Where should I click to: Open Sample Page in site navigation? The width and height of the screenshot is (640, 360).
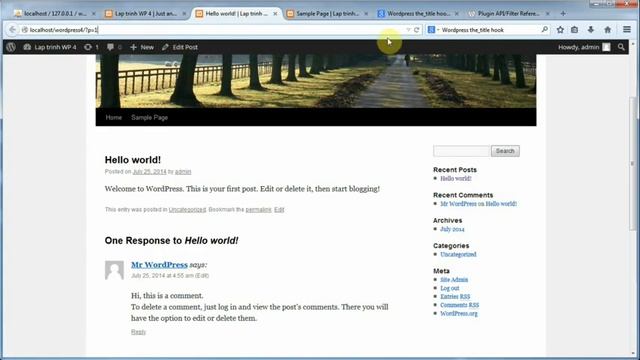point(149,118)
